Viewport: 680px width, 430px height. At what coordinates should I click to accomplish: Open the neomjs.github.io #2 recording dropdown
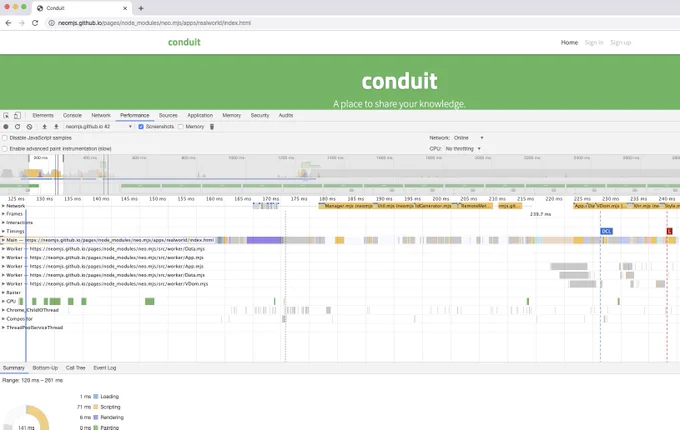[98, 127]
